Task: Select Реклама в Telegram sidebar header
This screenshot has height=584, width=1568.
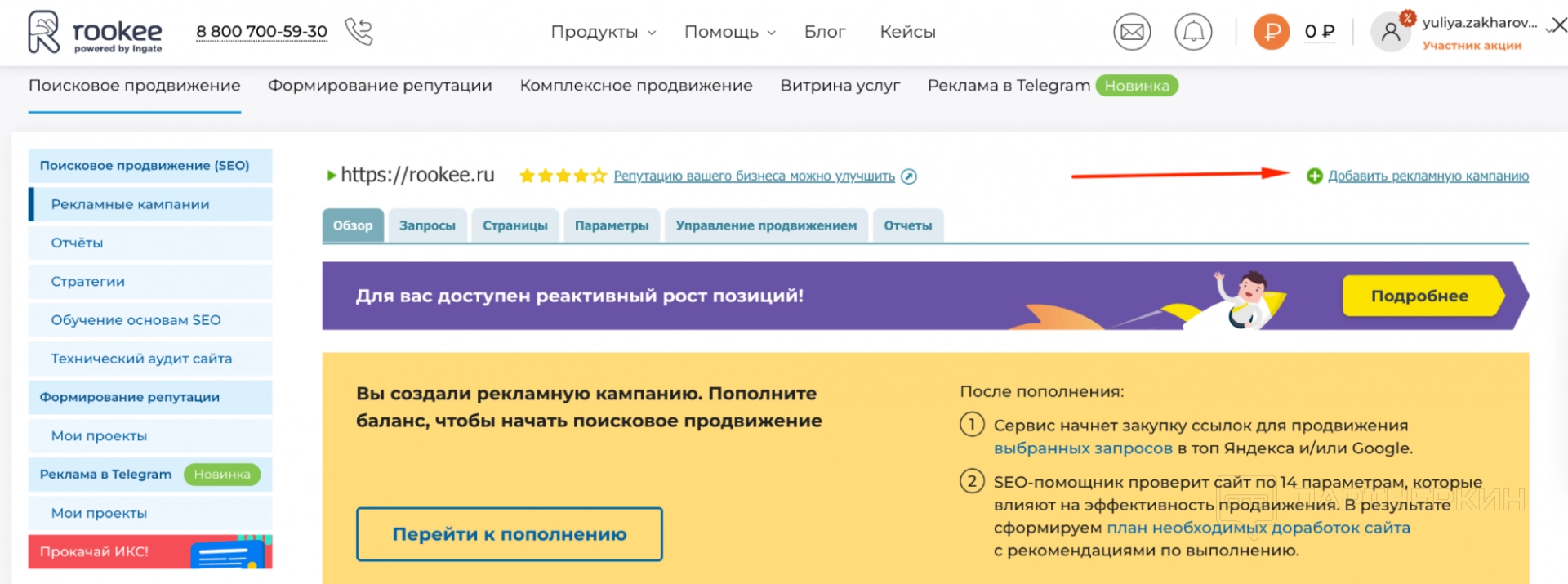Action: pos(150,475)
